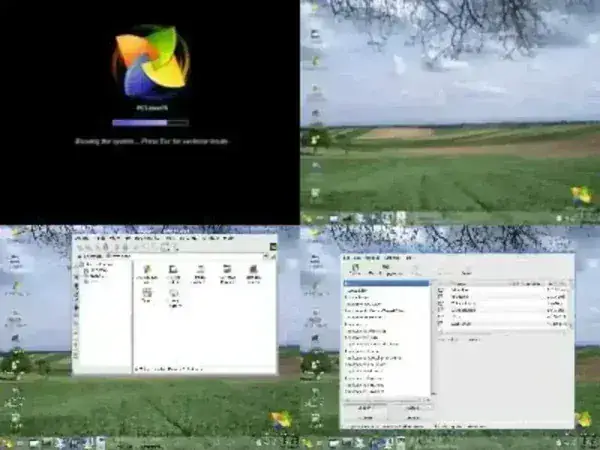Click the Search toolbar button in package manager
The height and width of the screenshot is (450, 600).
(466, 269)
